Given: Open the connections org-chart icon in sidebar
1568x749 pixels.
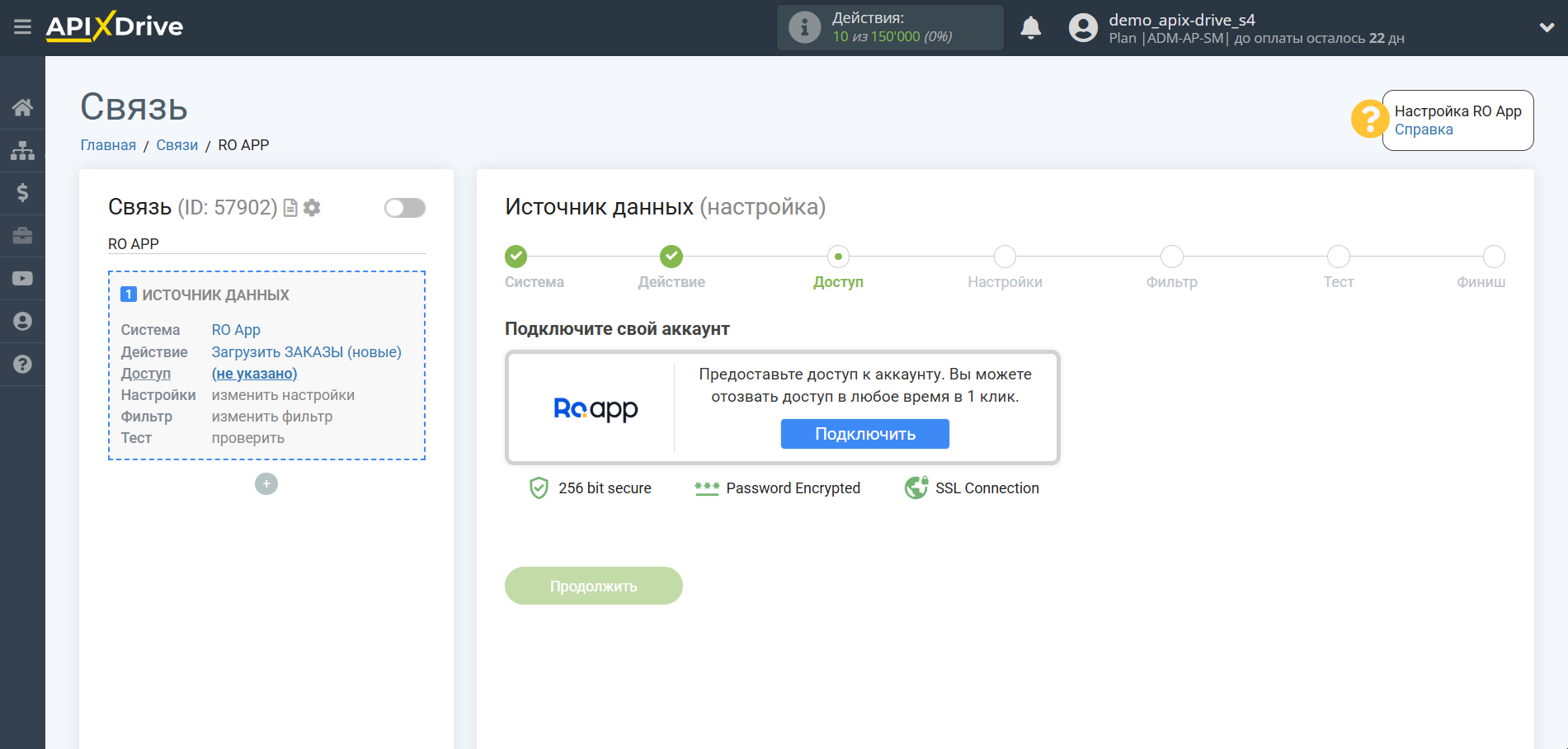Looking at the screenshot, I should pyautogui.click(x=22, y=150).
